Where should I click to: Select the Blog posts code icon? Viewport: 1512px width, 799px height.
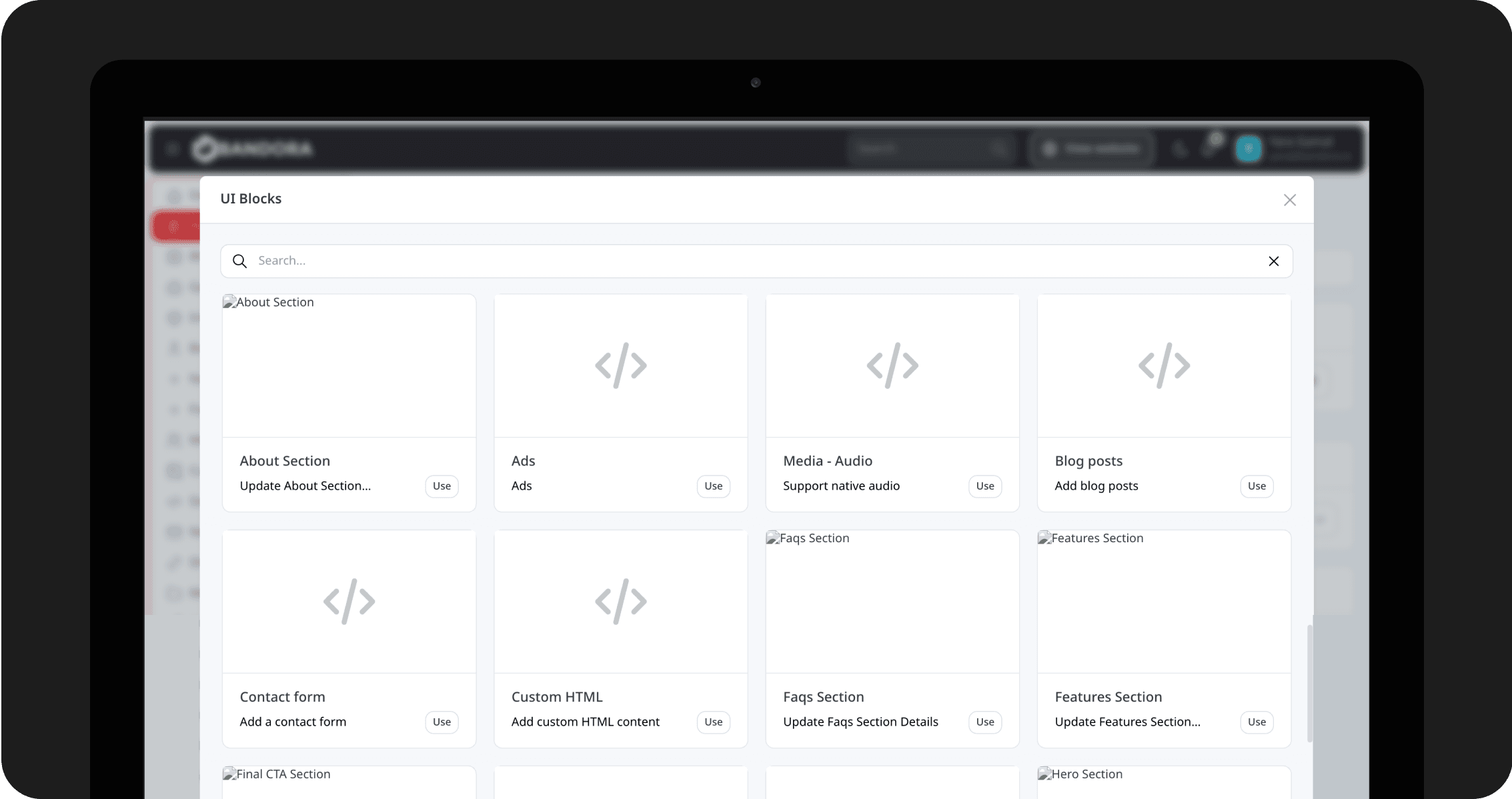click(1164, 365)
